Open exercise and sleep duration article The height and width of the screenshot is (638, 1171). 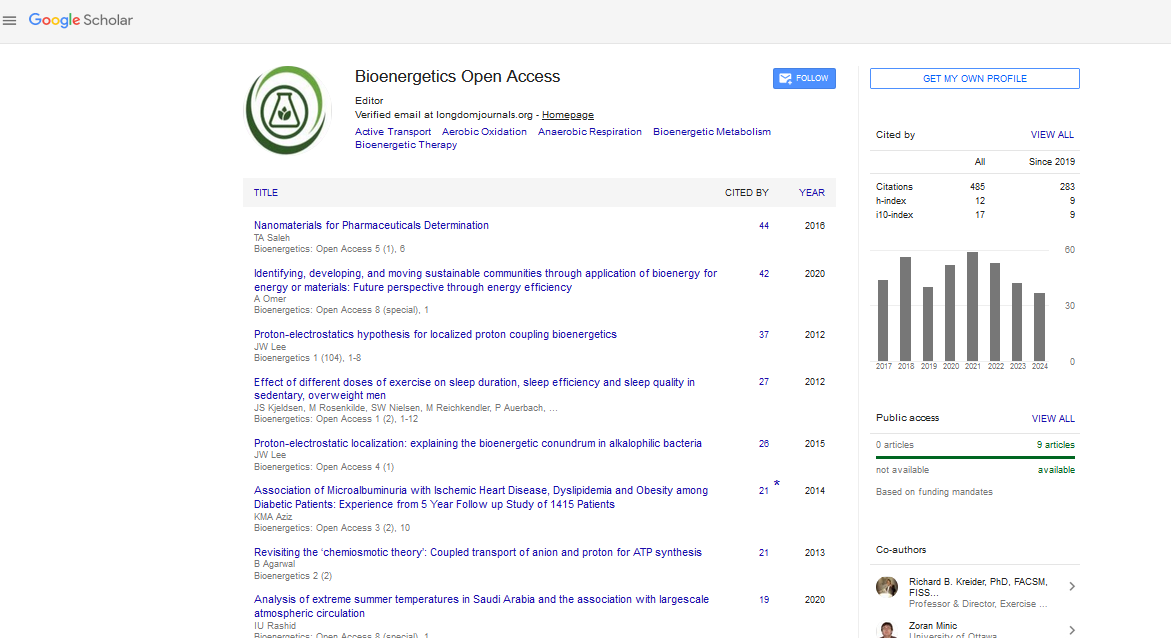tap(474, 388)
